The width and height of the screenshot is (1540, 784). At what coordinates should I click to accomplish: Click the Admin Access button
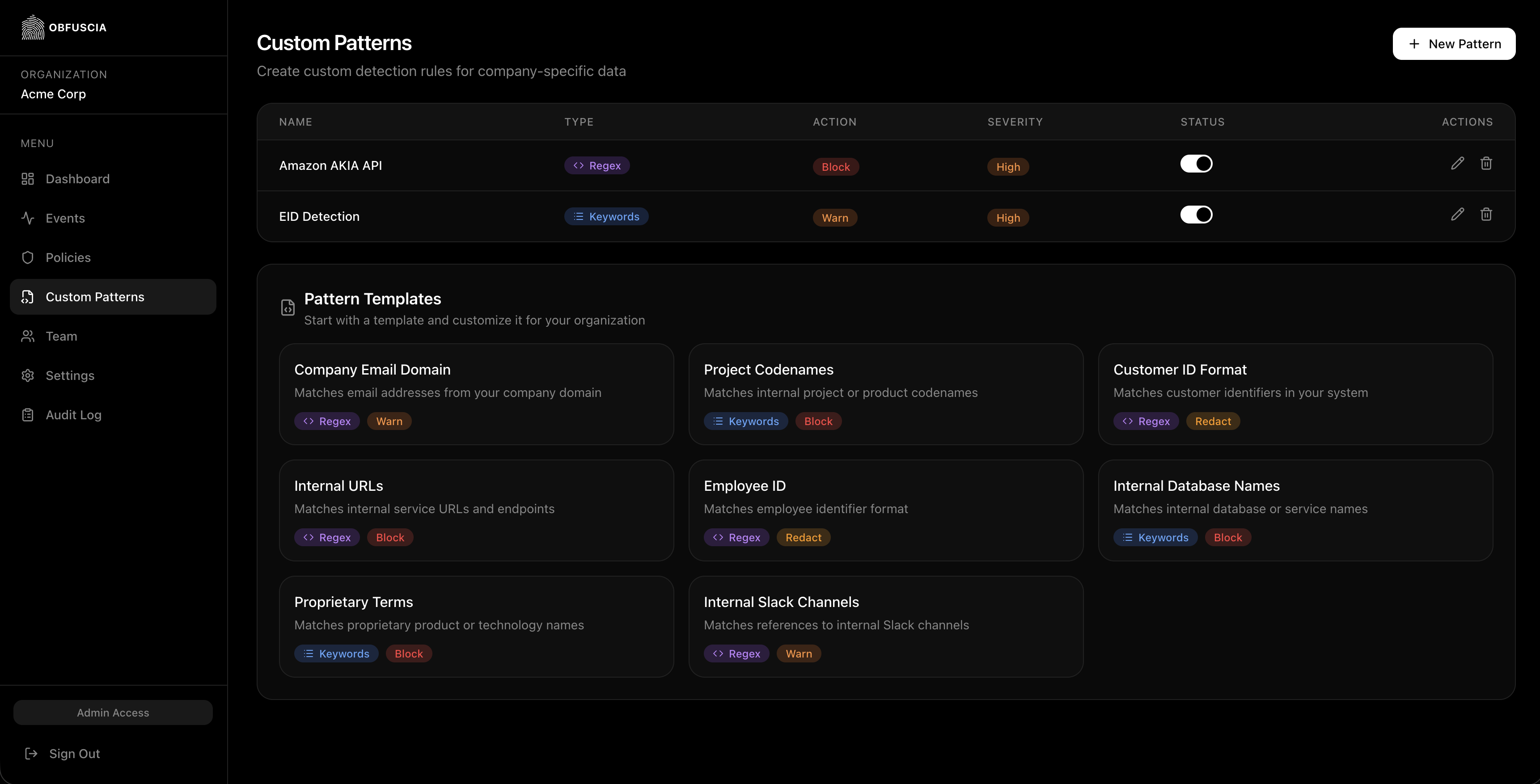click(x=112, y=712)
